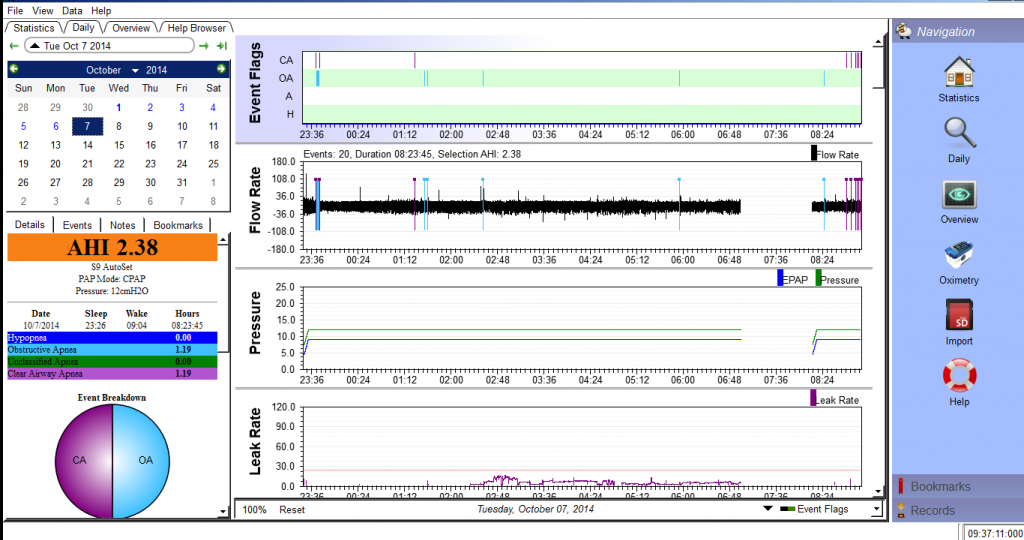The width and height of the screenshot is (1024, 540).
Task: Open the Events tab in left panel
Action: pos(77,225)
